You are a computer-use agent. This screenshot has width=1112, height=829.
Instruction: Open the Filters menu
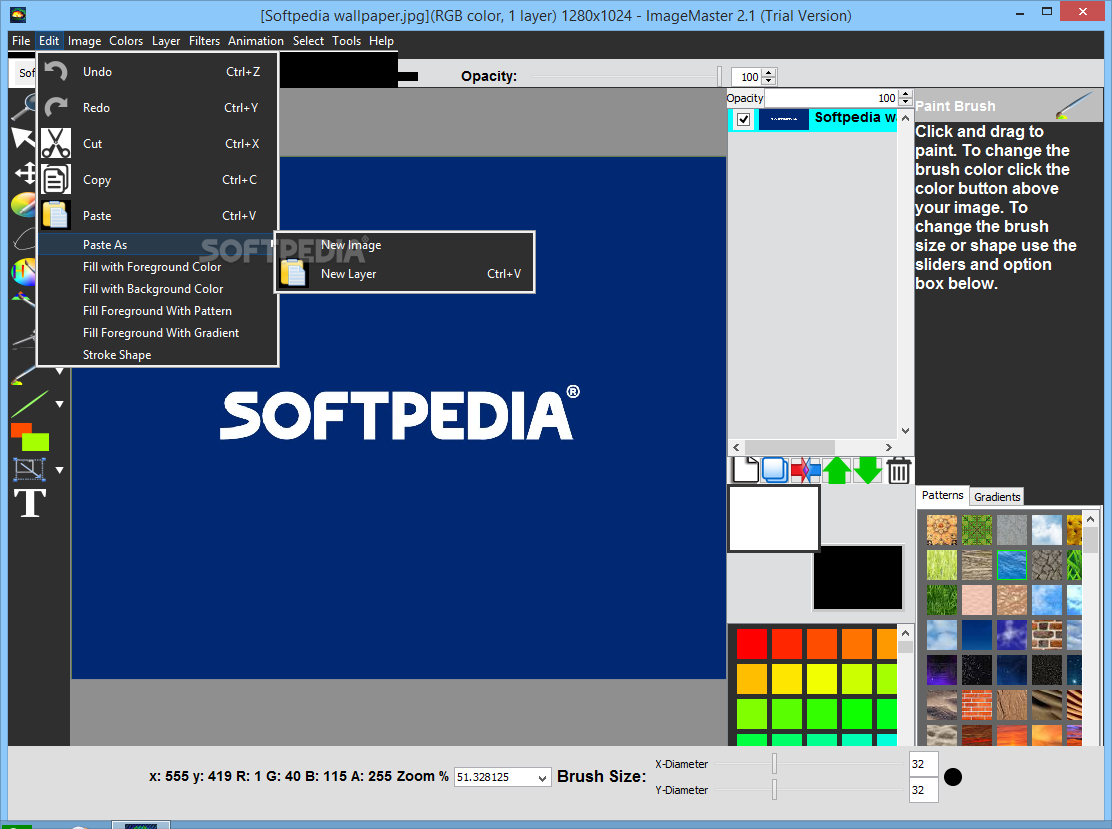pos(204,41)
